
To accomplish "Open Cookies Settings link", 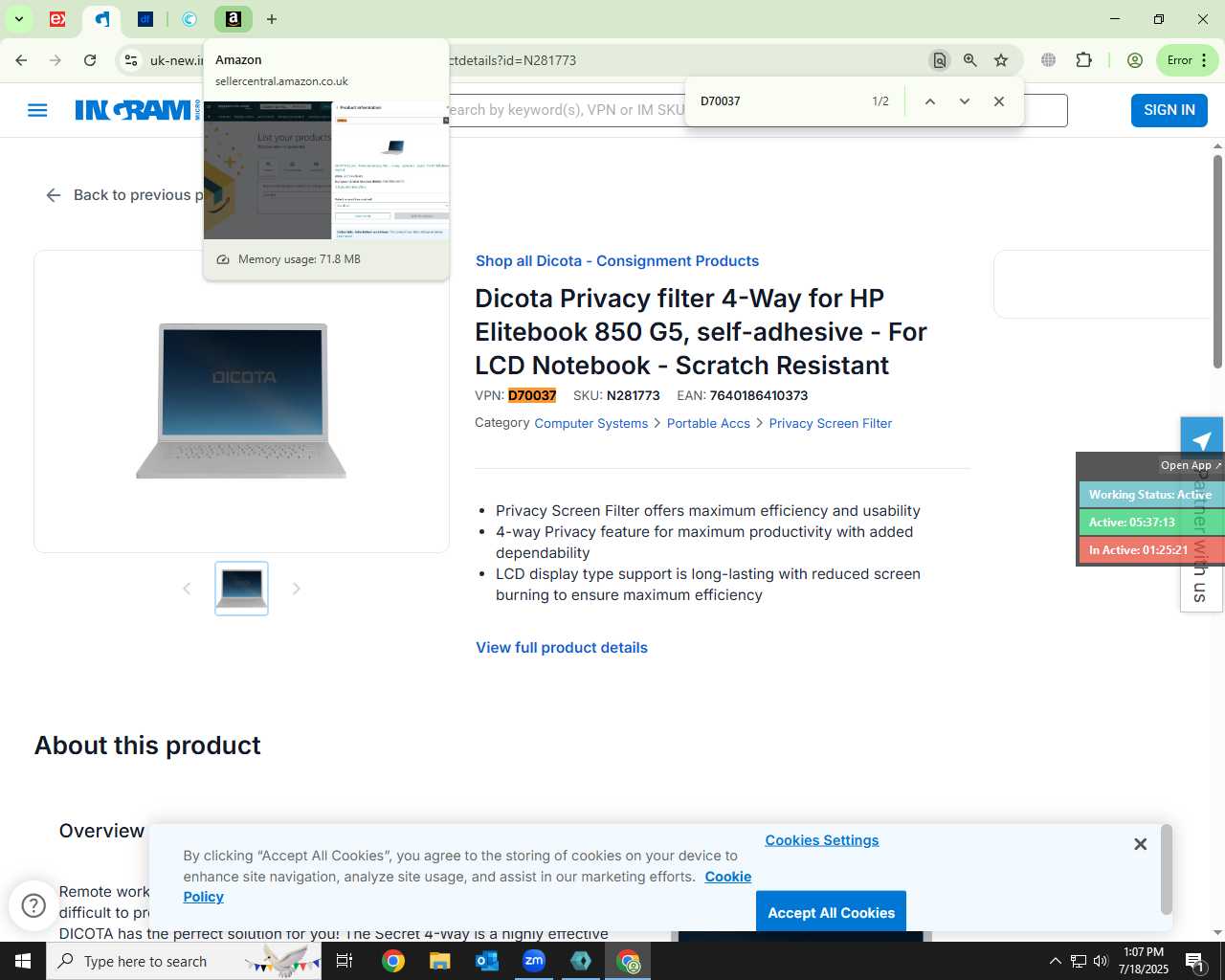I will [822, 840].
